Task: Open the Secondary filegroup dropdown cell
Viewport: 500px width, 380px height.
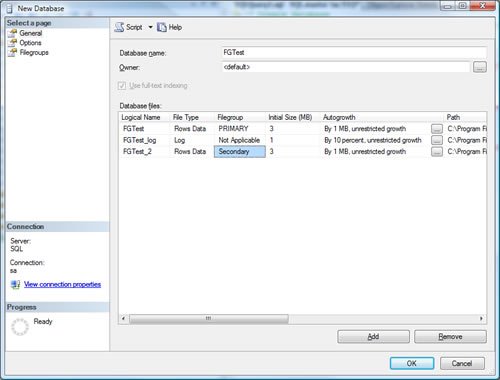Action: click(x=240, y=151)
